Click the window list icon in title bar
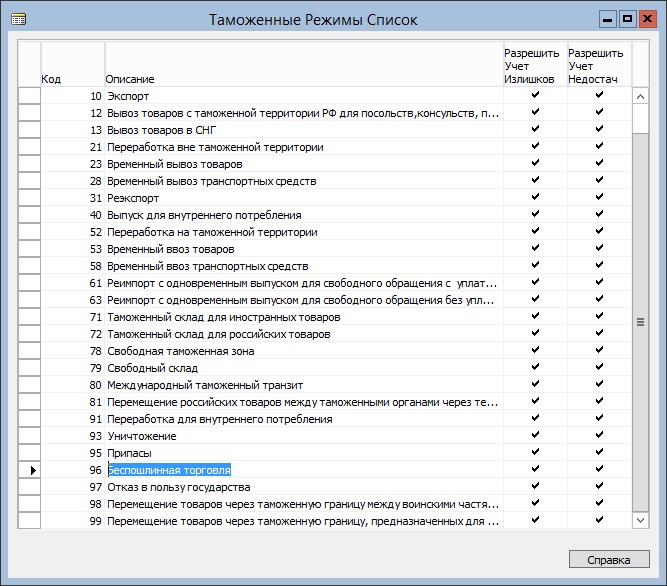 point(19,20)
